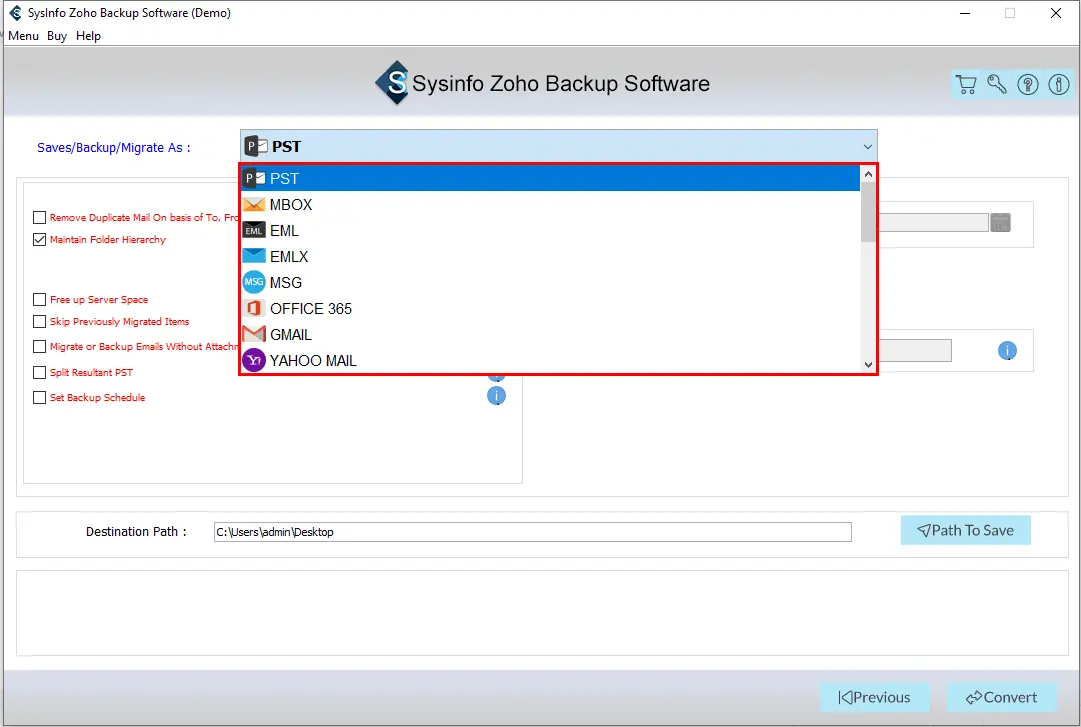1081x727 pixels.
Task: Select GMAIL in the dropdown list
Action: (550, 335)
